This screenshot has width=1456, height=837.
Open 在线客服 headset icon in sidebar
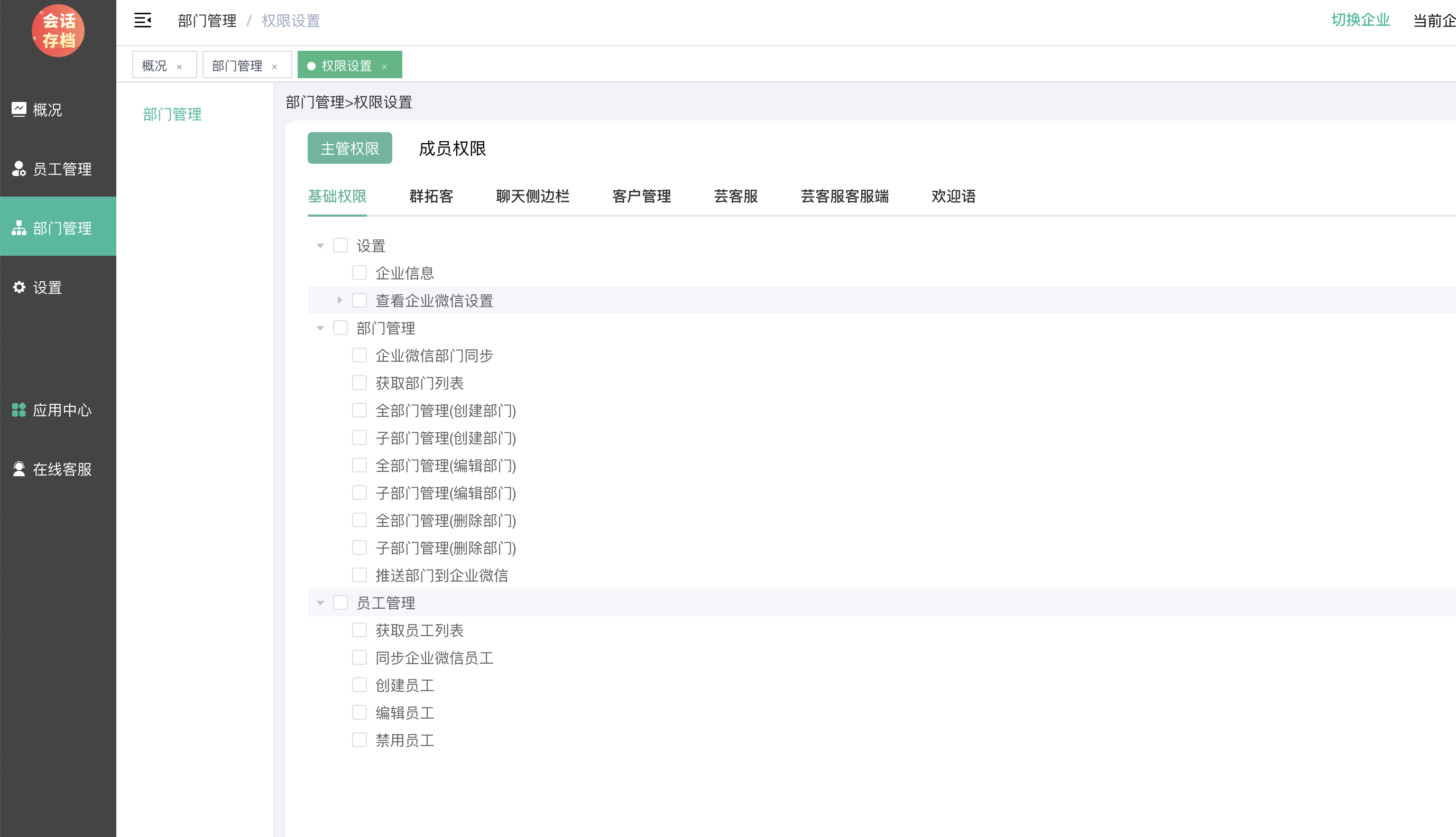[x=19, y=469]
